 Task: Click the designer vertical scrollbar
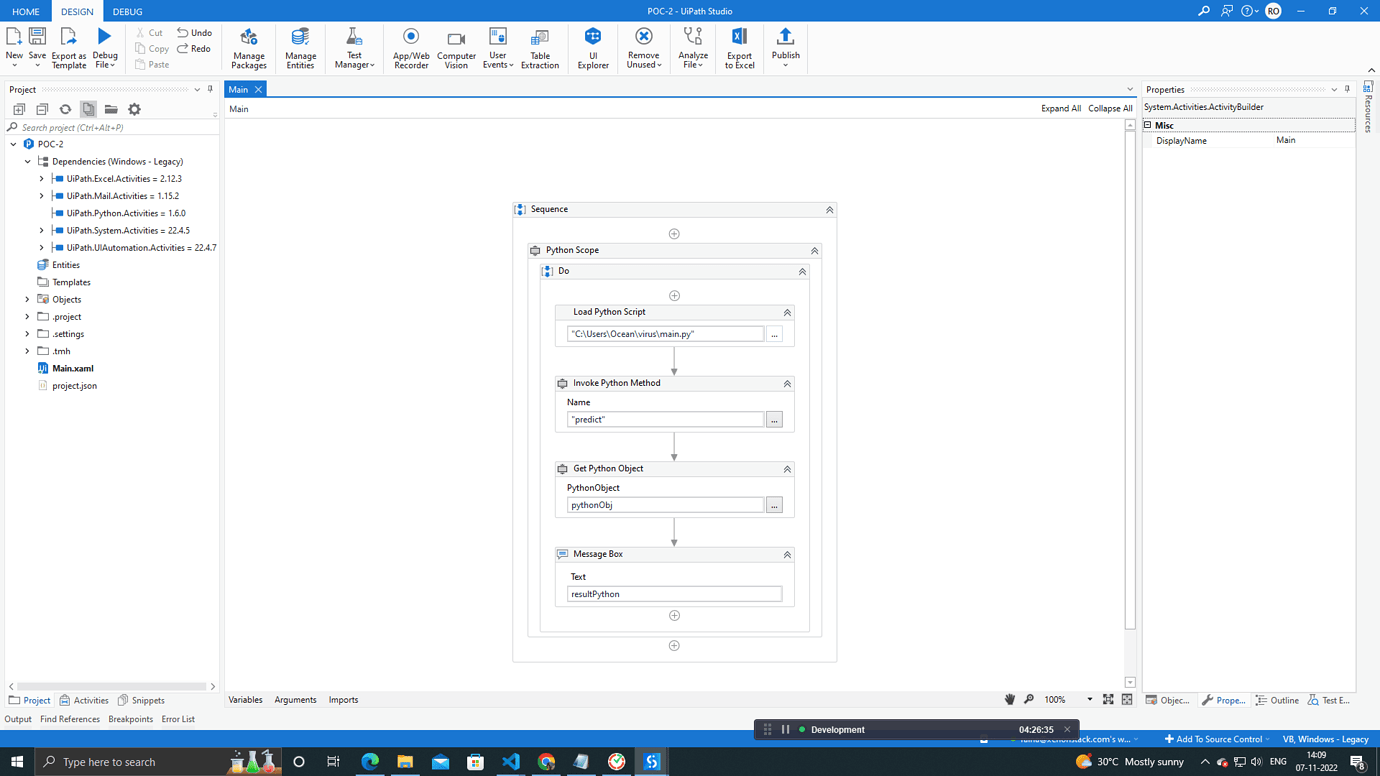click(x=1130, y=380)
